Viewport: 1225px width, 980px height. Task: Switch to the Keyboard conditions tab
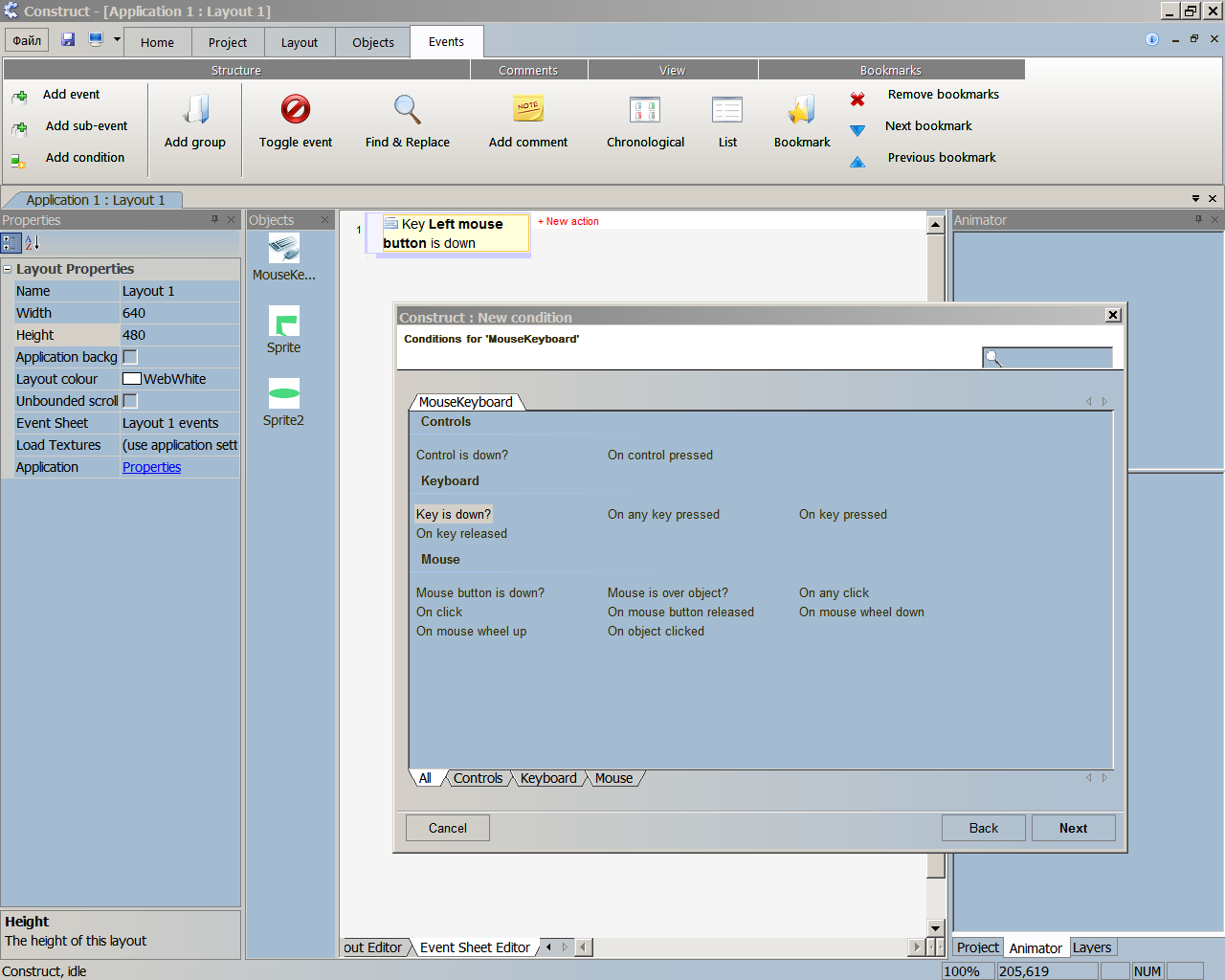pyautogui.click(x=548, y=778)
